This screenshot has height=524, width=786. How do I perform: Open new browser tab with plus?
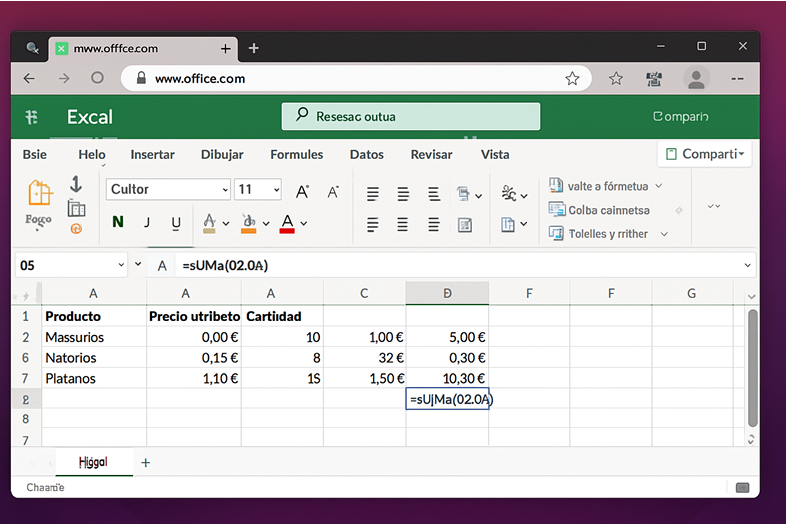point(254,48)
